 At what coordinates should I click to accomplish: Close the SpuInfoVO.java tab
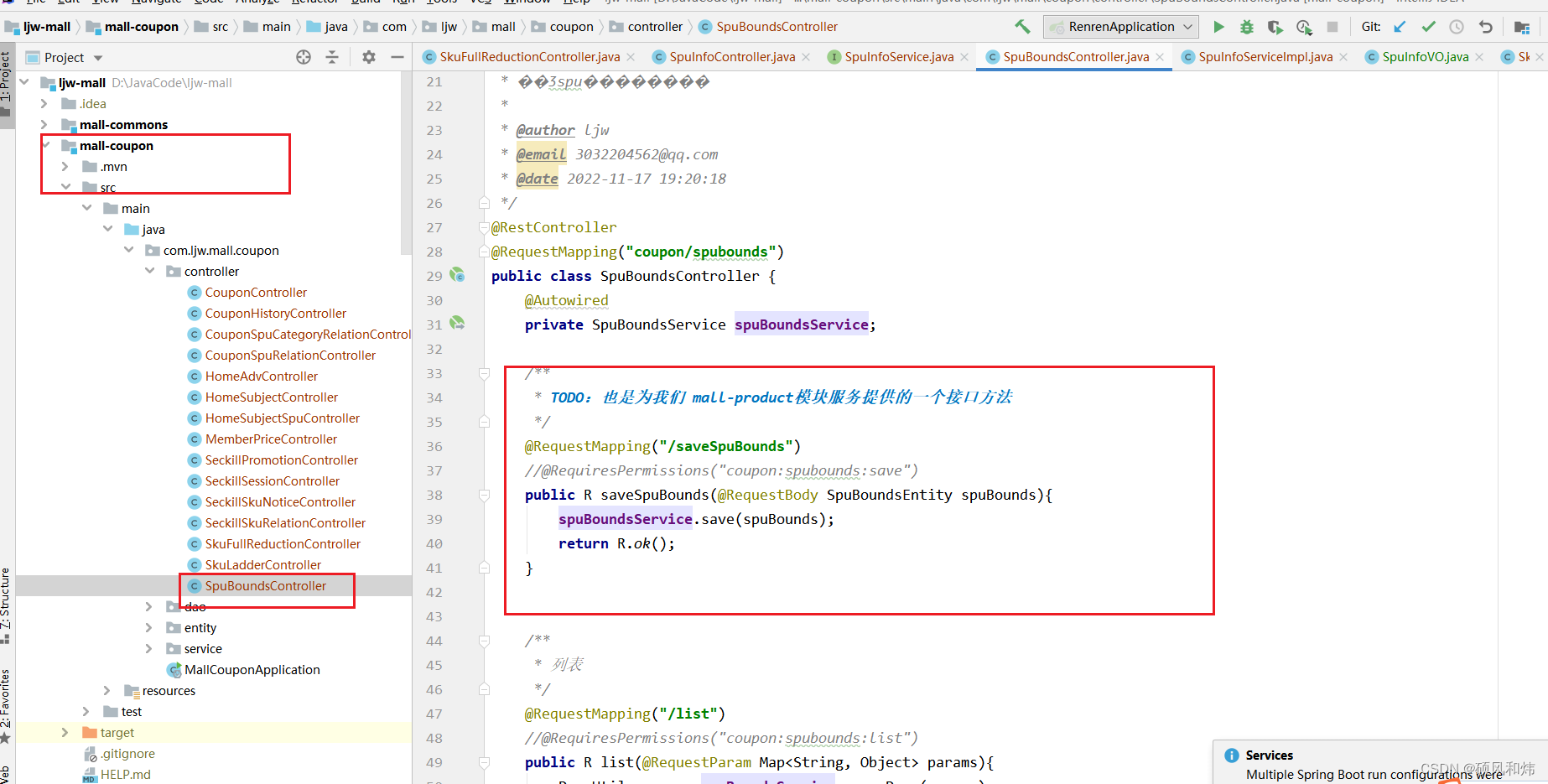point(1479,57)
